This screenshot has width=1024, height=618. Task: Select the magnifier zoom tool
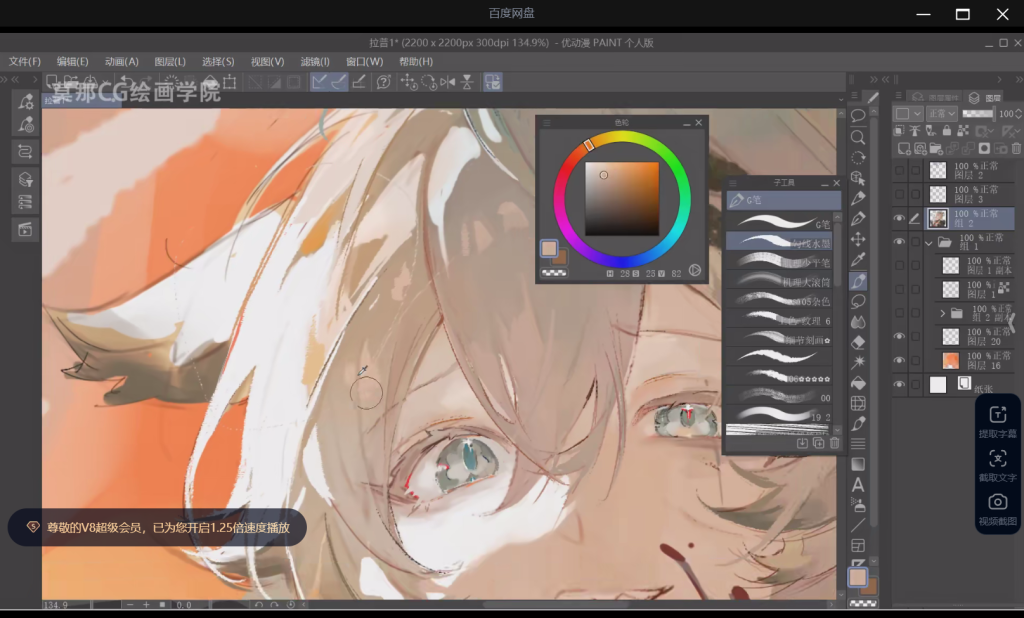pos(858,137)
